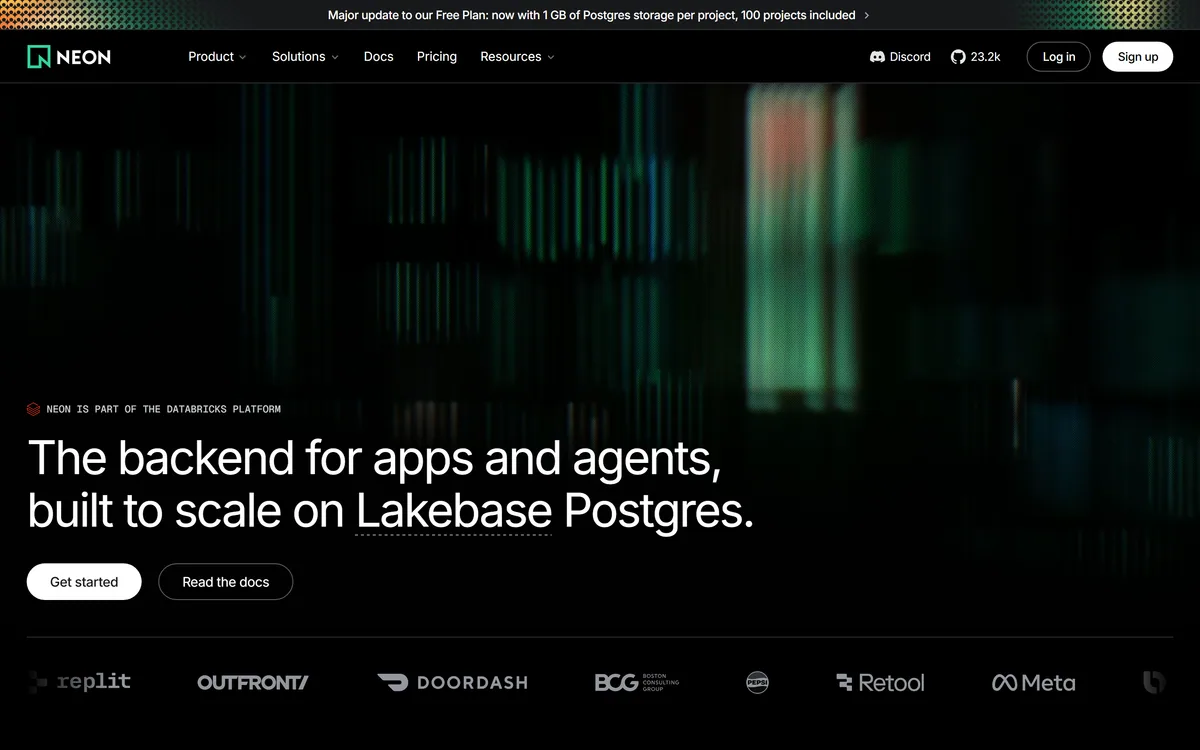
Task: Click the Log in button
Action: point(1059,57)
